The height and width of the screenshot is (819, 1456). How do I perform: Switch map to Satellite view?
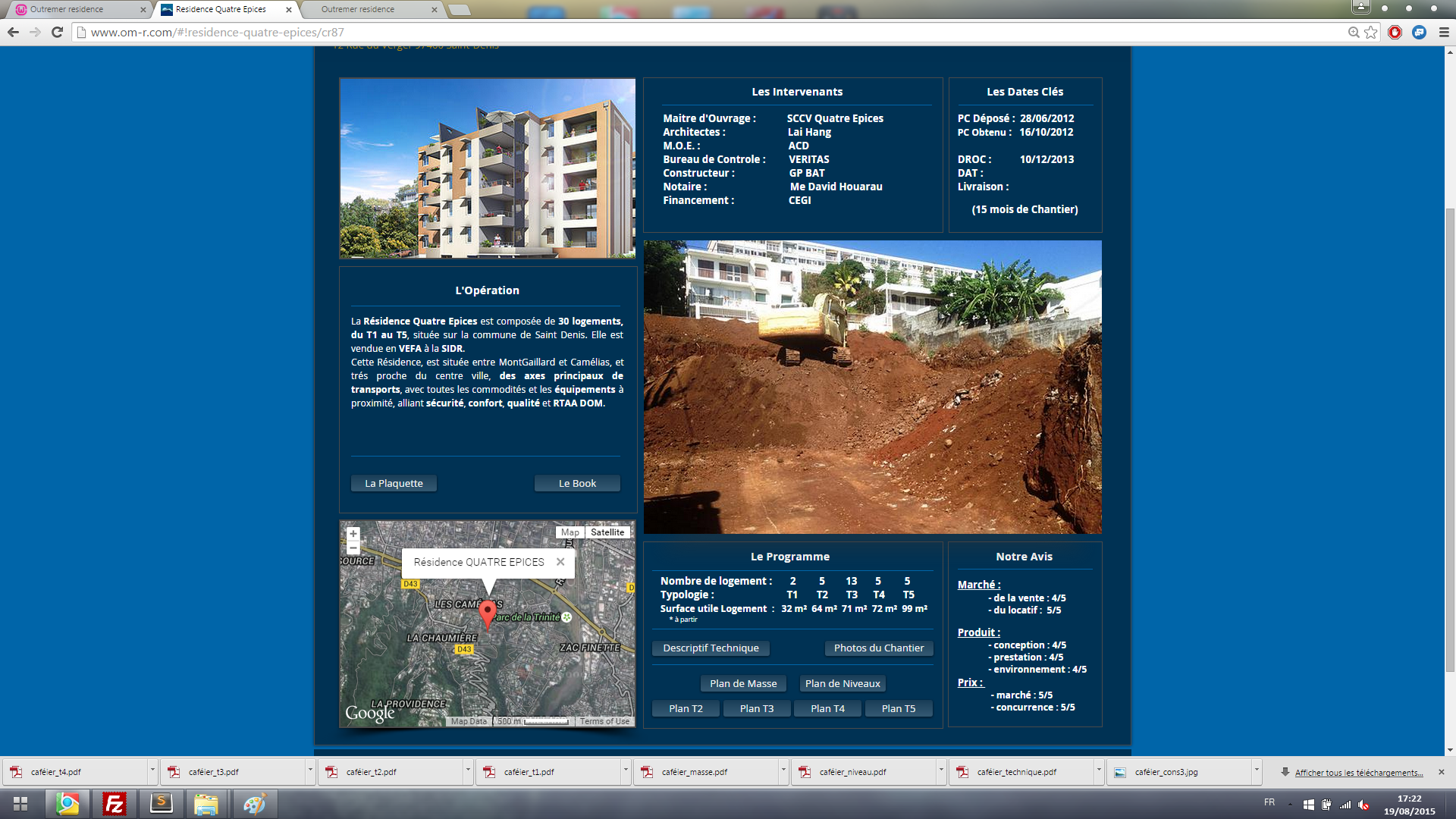pos(607,532)
